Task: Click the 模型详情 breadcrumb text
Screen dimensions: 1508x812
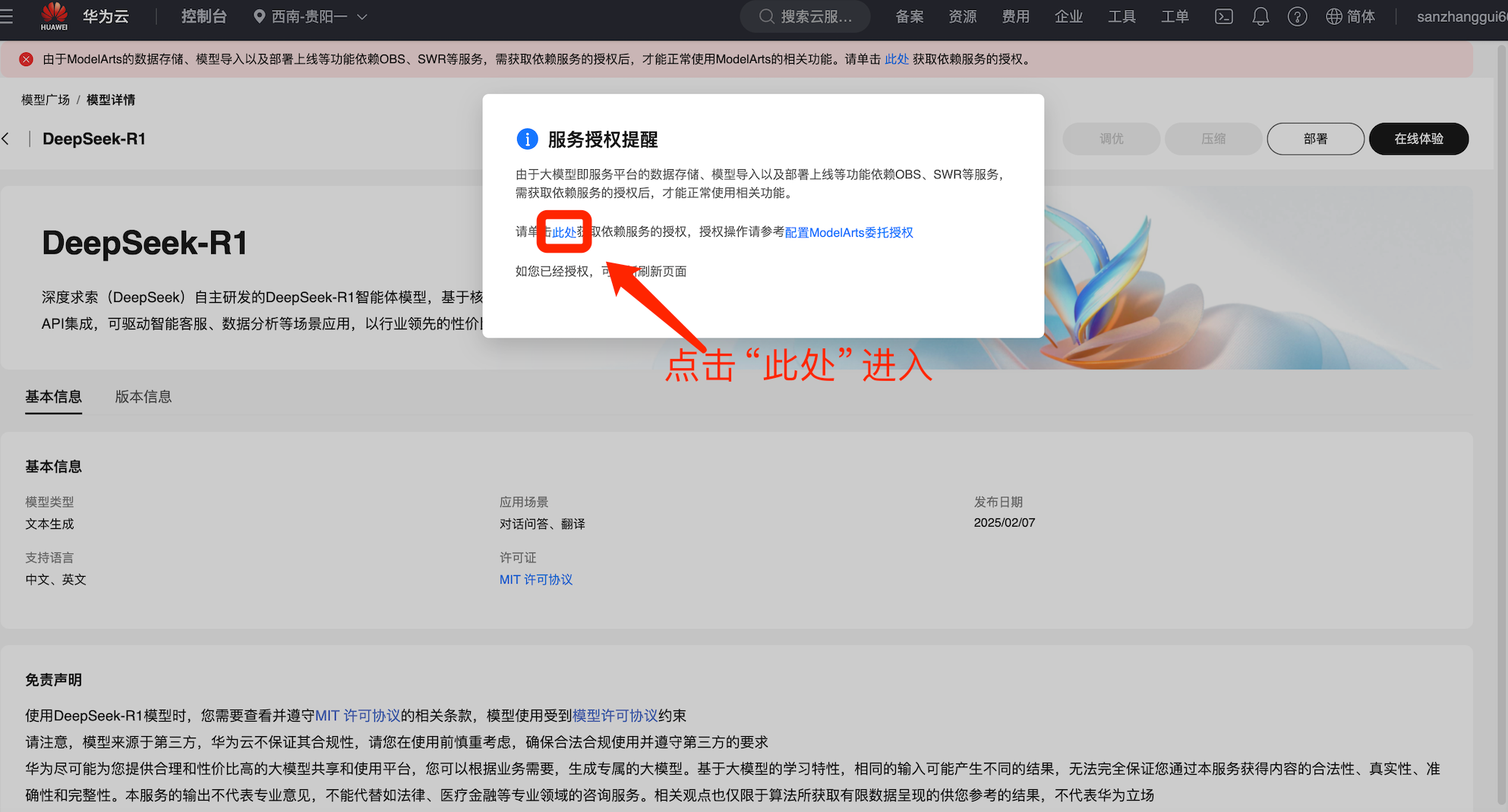Action: click(111, 100)
